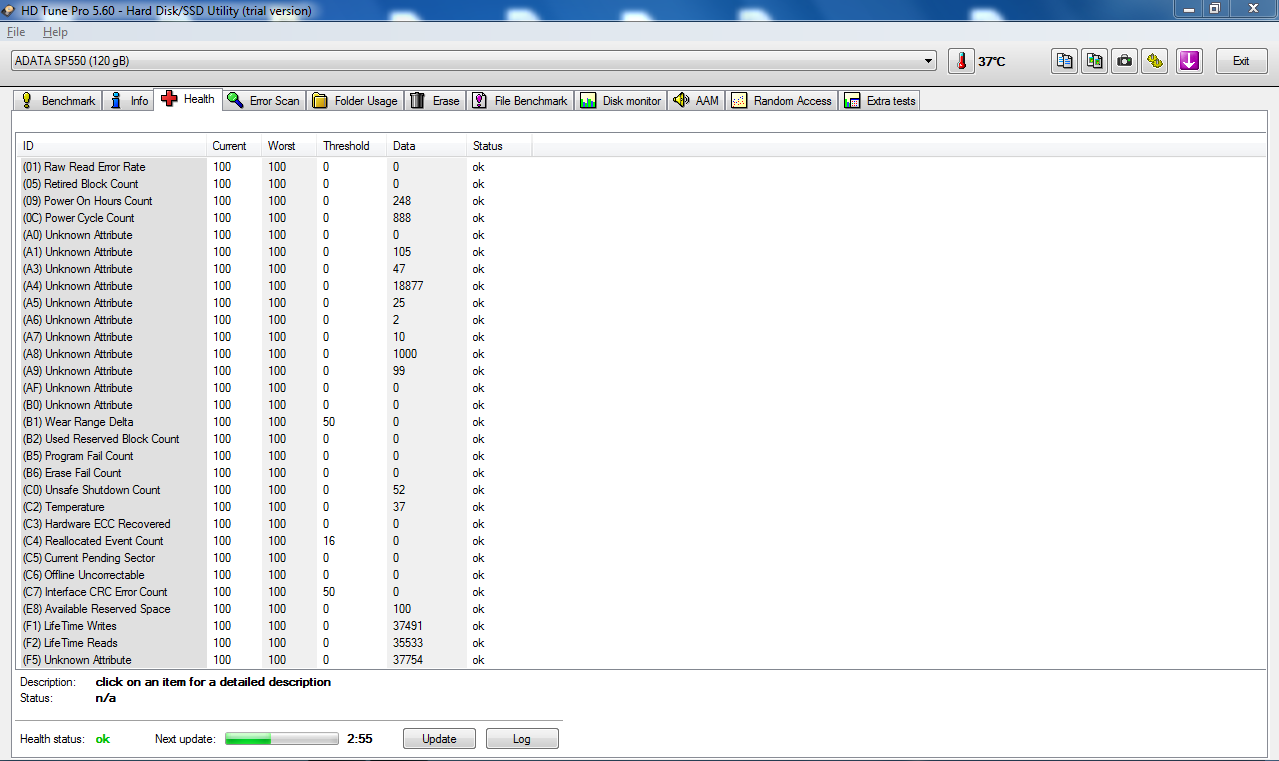The image size is (1279, 761).
Task: Click the data value 37754
Action: [x=408, y=660]
